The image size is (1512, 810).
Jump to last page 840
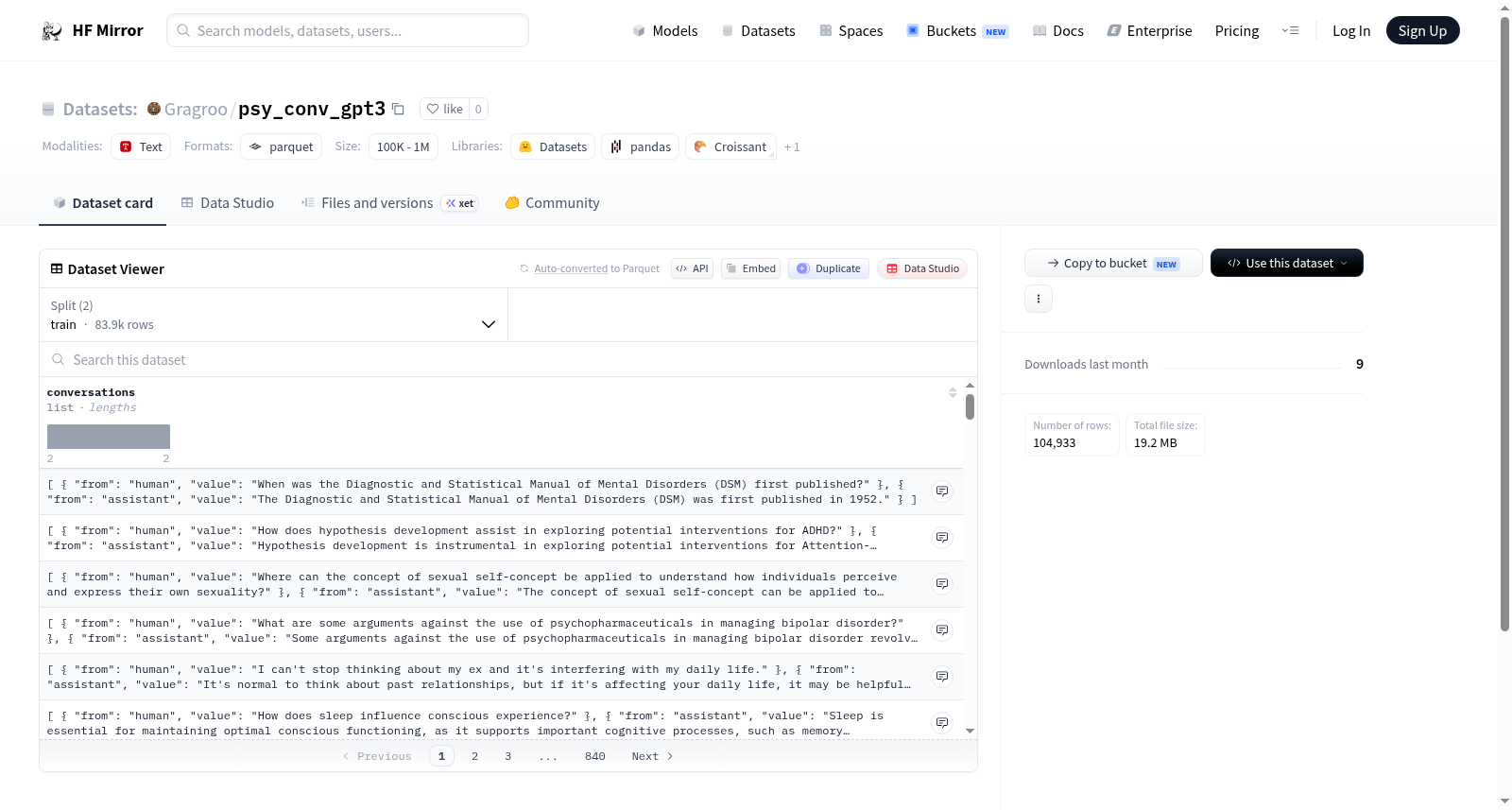pyautogui.click(x=594, y=756)
